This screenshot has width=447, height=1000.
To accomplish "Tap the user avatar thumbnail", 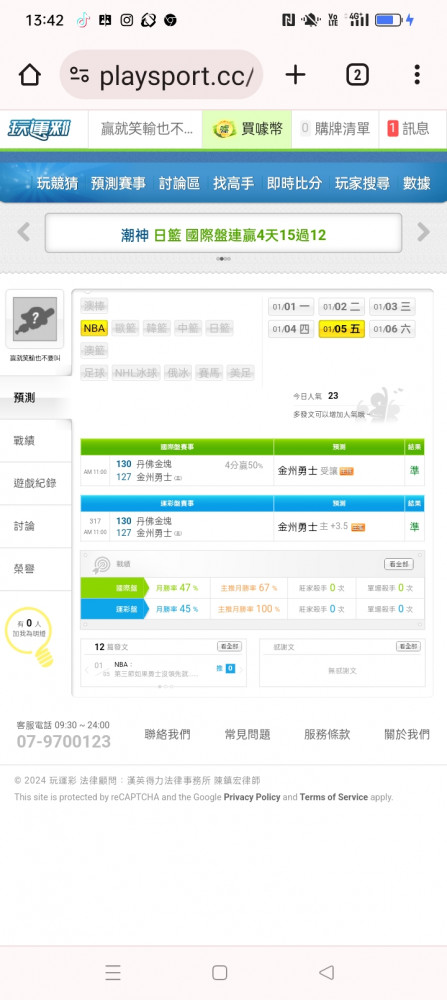I will 35,319.
